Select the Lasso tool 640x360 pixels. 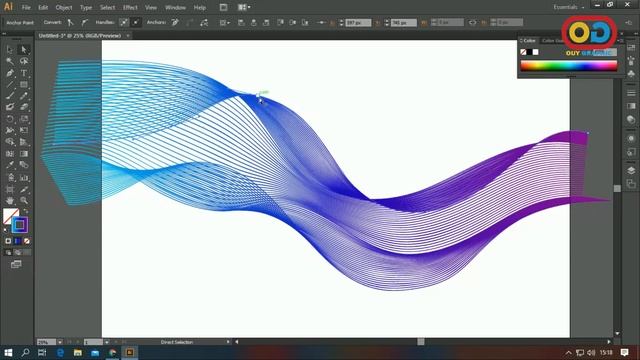coord(24,61)
